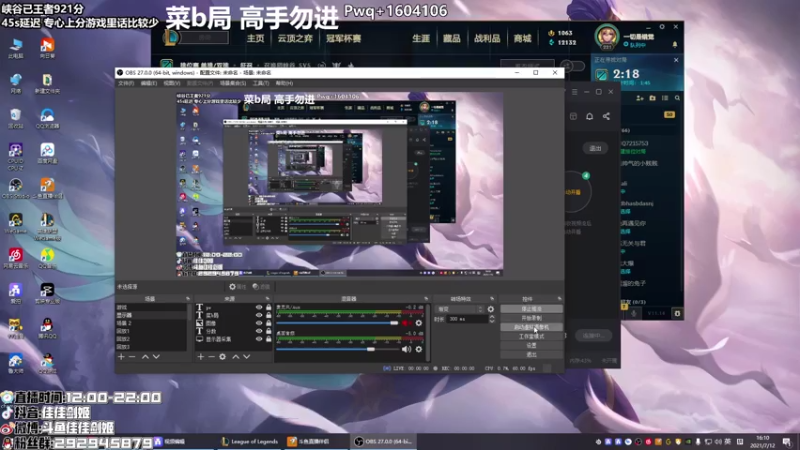
Task: Open the 文件(F) menu in OBS
Action: tap(126, 83)
